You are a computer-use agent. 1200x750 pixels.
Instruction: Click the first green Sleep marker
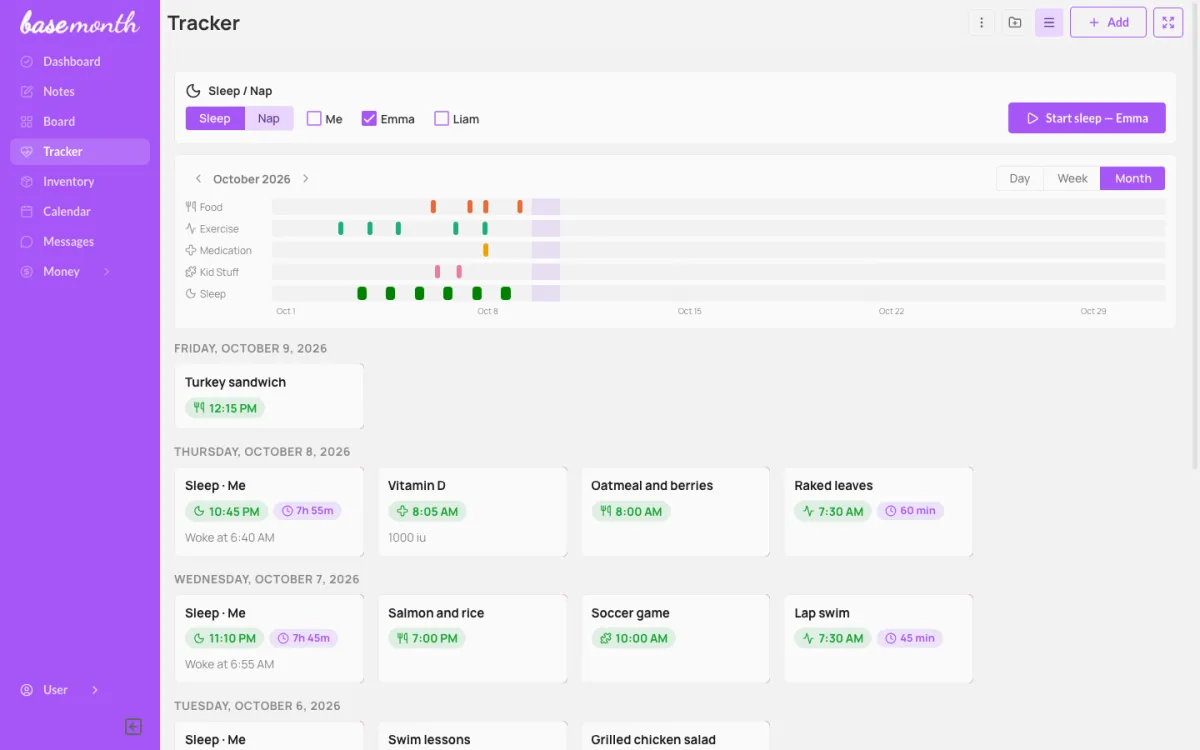click(362, 294)
